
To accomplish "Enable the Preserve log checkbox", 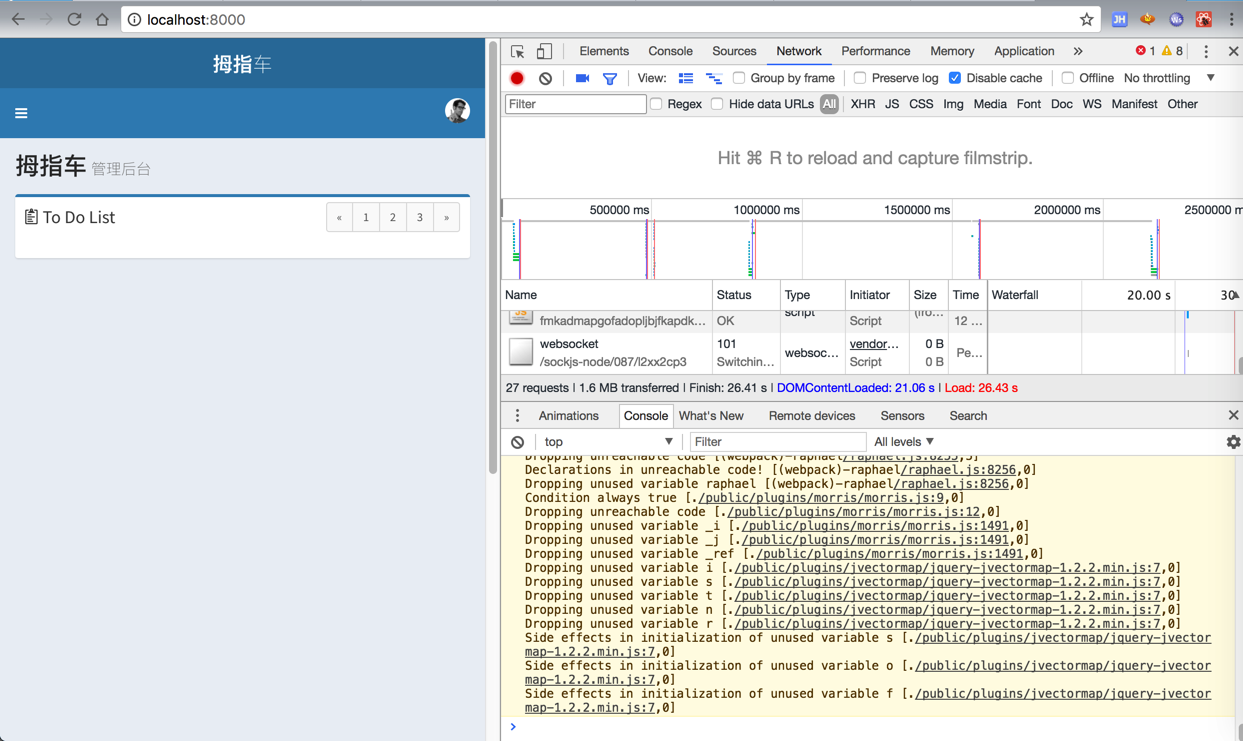I will click(860, 78).
